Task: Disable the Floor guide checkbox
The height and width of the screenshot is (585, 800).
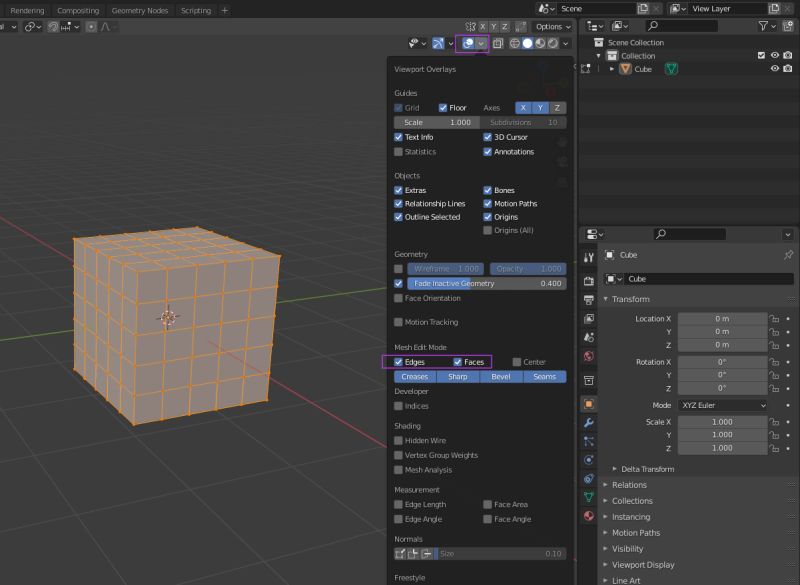Action: pos(444,107)
